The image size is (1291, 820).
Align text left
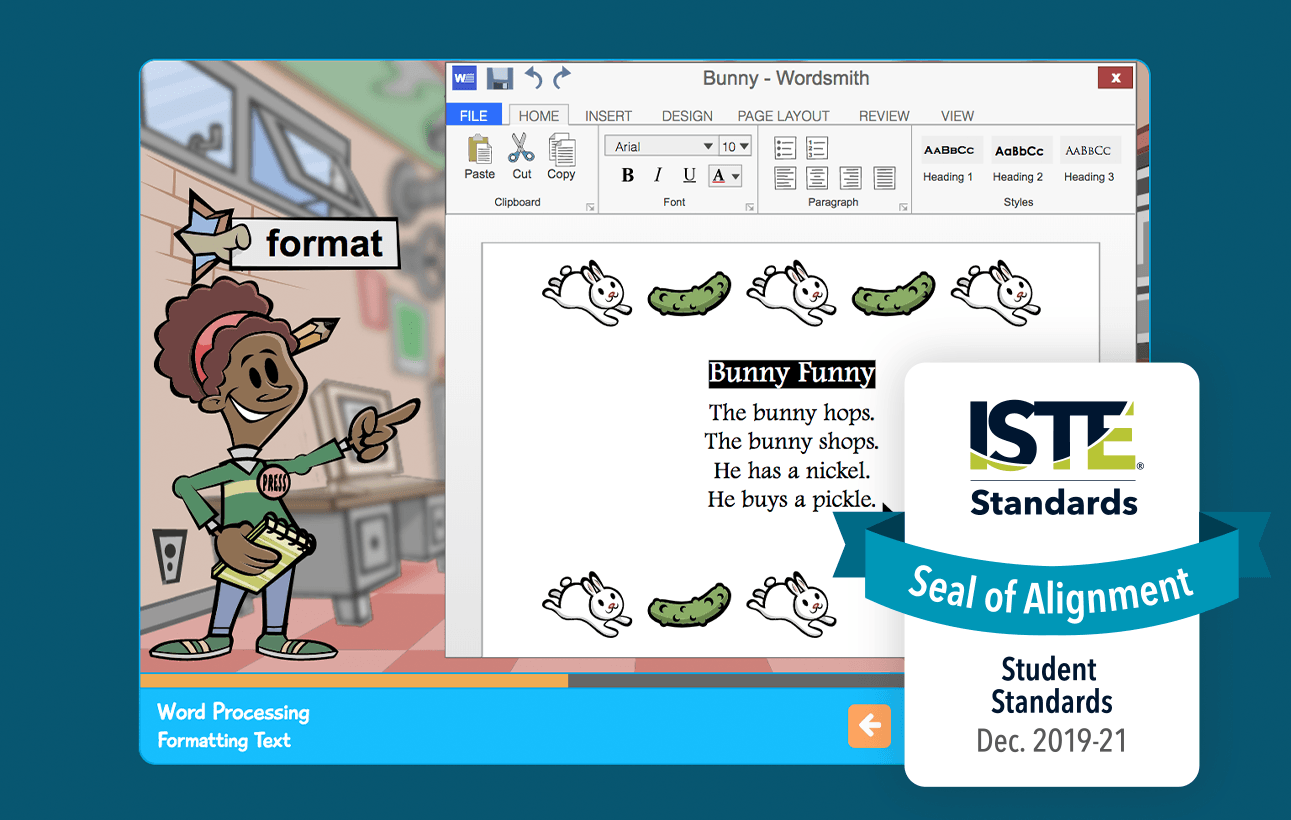pyautogui.click(x=785, y=178)
